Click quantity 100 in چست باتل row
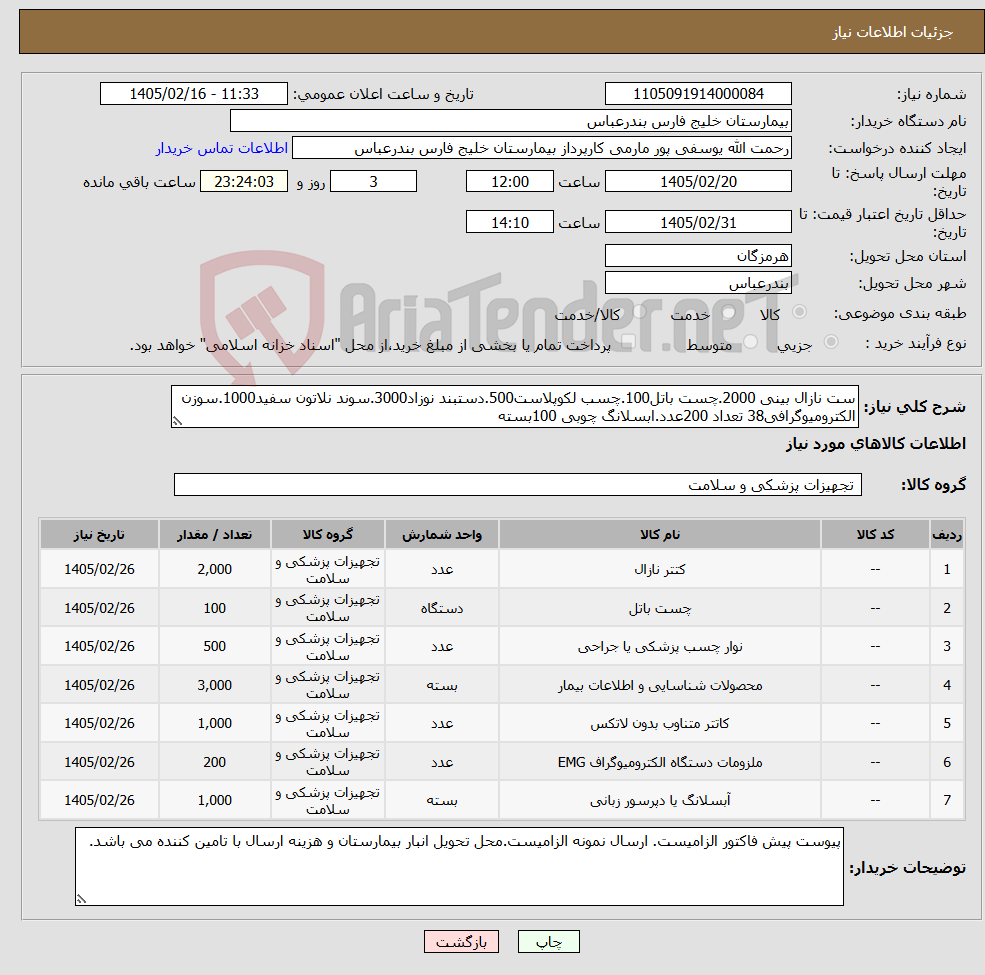The height and width of the screenshot is (975, 985). [214, 608]
